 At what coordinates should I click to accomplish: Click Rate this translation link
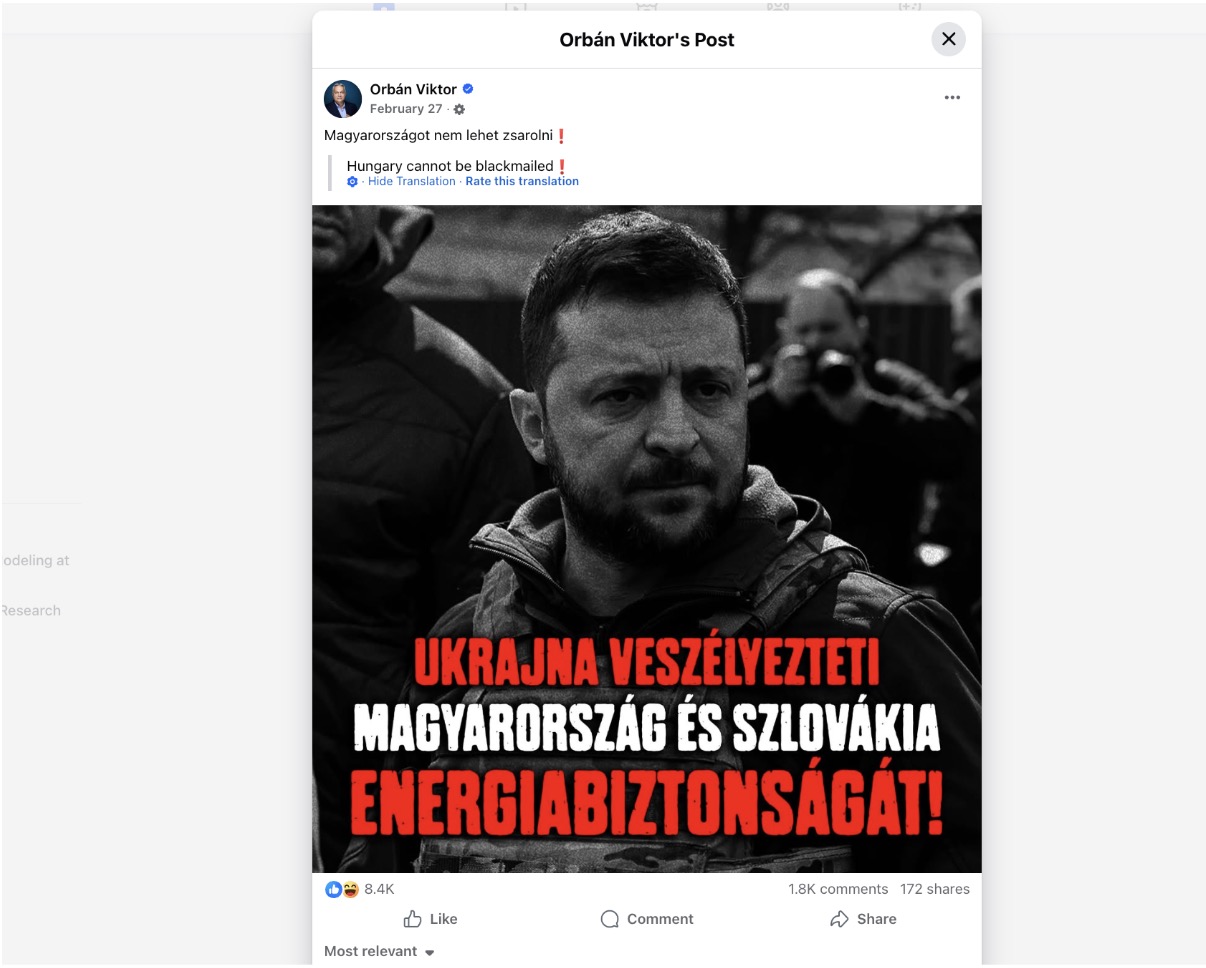tap(522, 181)
